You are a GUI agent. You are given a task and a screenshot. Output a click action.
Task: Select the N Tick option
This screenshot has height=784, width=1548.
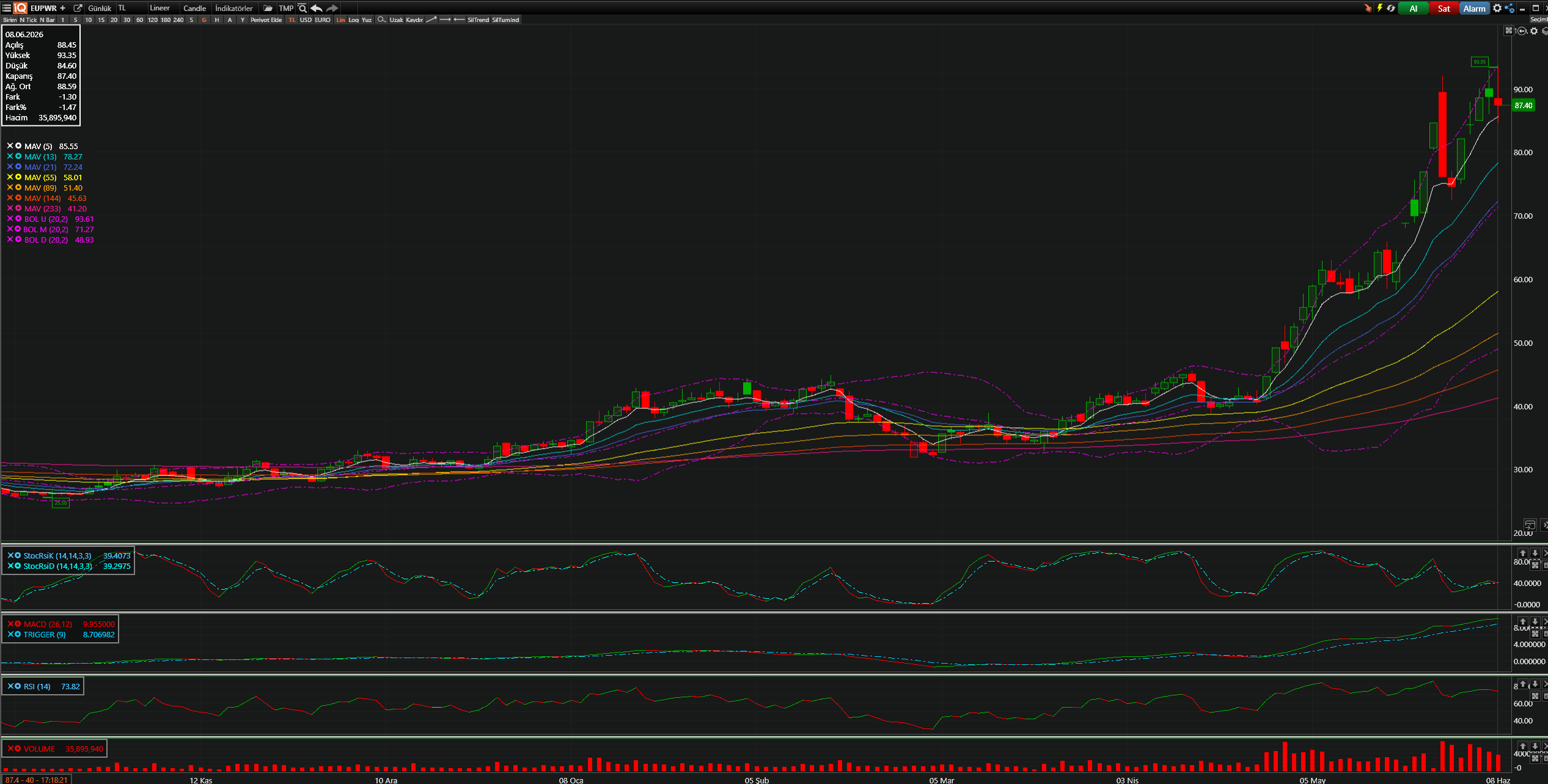click(28, 20)
